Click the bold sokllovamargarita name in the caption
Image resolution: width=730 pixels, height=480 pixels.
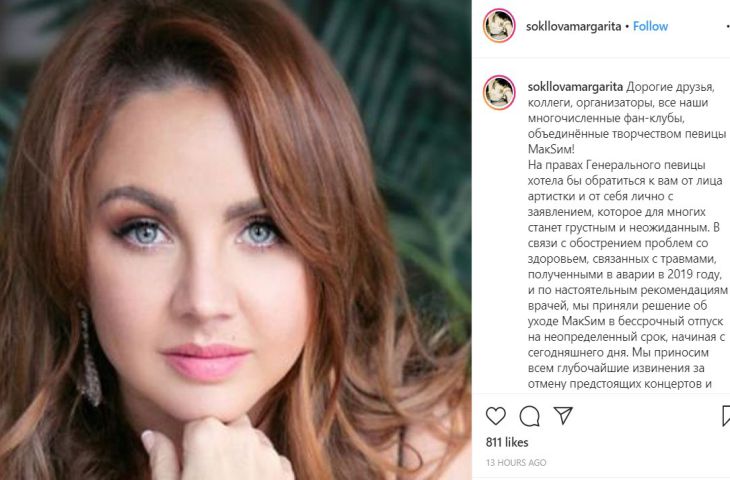(x=575, y=87)
